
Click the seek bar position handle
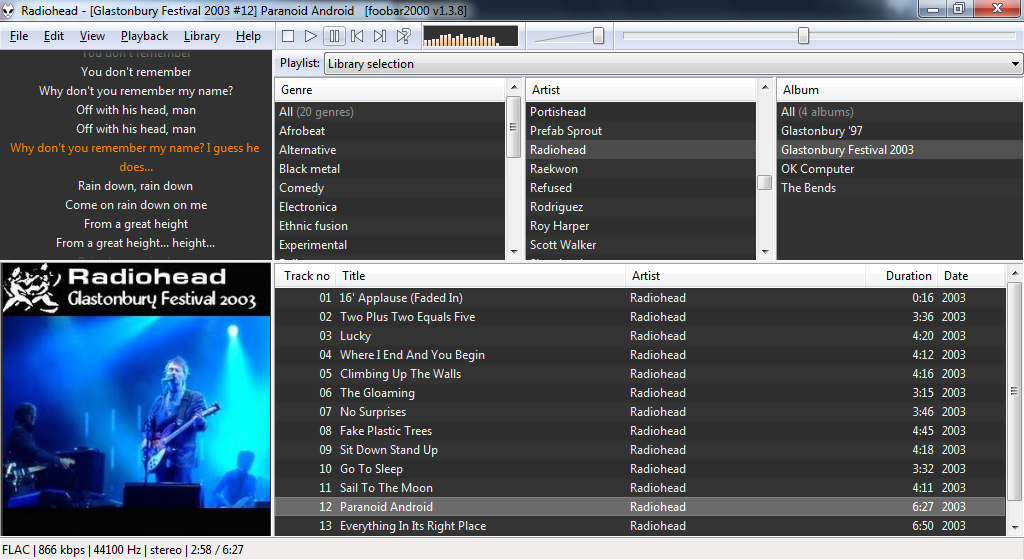[803, 36]
